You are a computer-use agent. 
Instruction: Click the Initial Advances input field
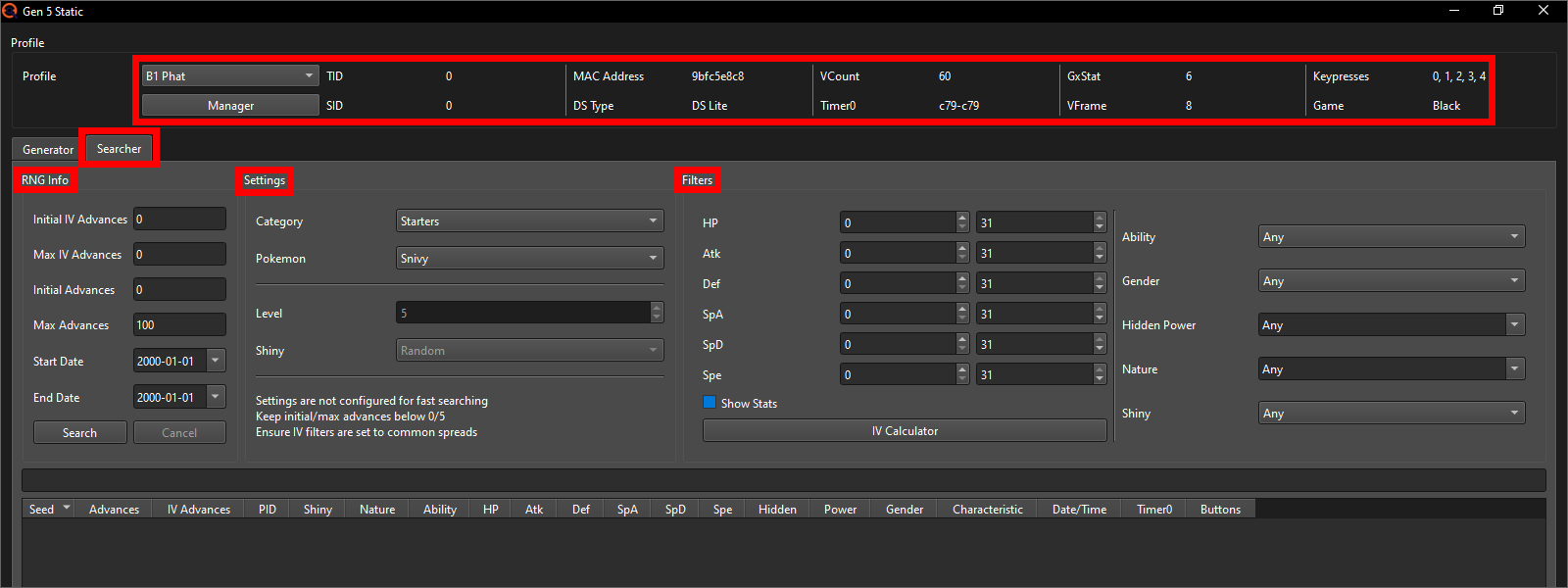[179, 289]
